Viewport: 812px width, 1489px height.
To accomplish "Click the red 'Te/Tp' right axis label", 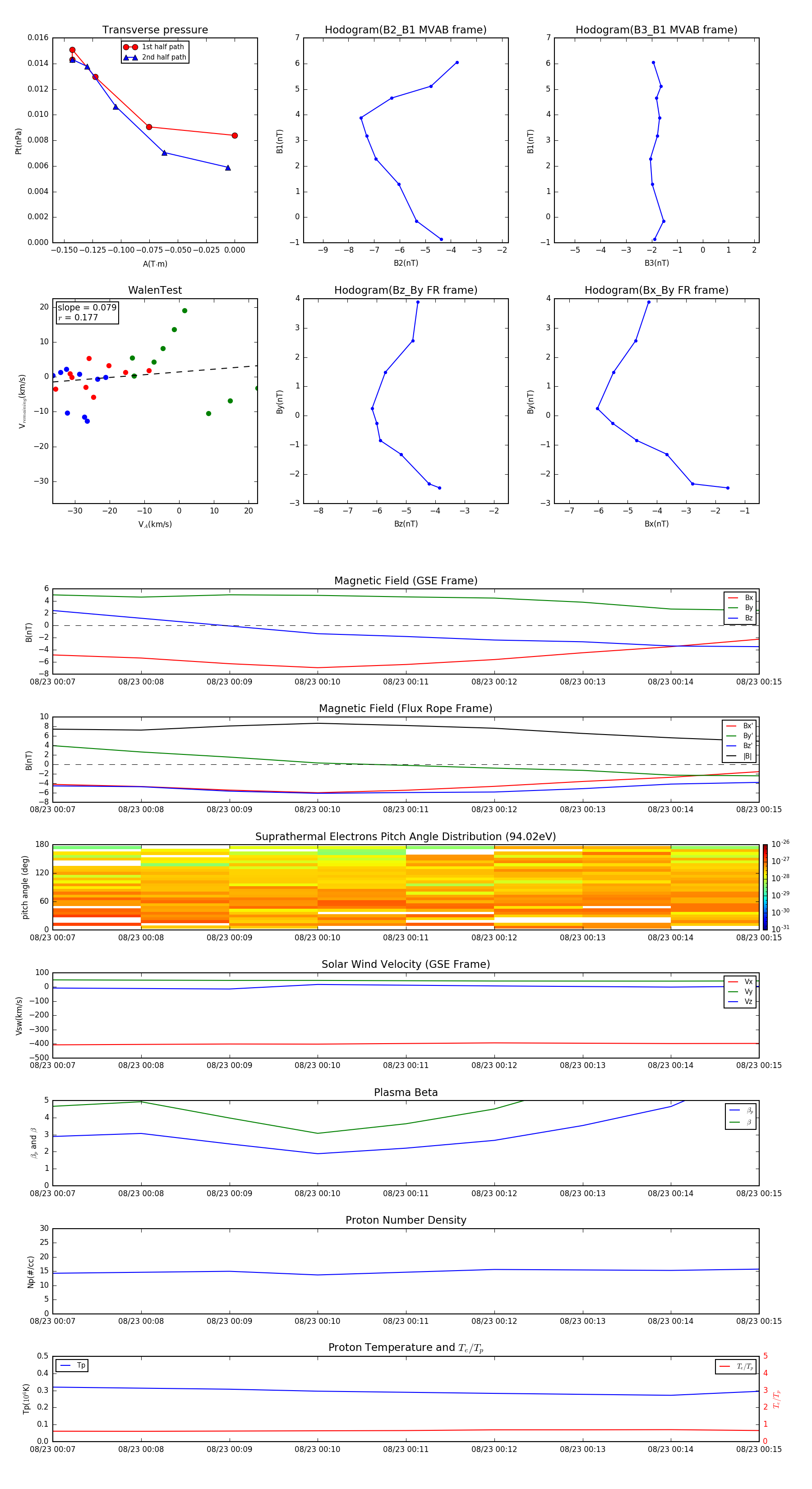I will (776, 1399).
